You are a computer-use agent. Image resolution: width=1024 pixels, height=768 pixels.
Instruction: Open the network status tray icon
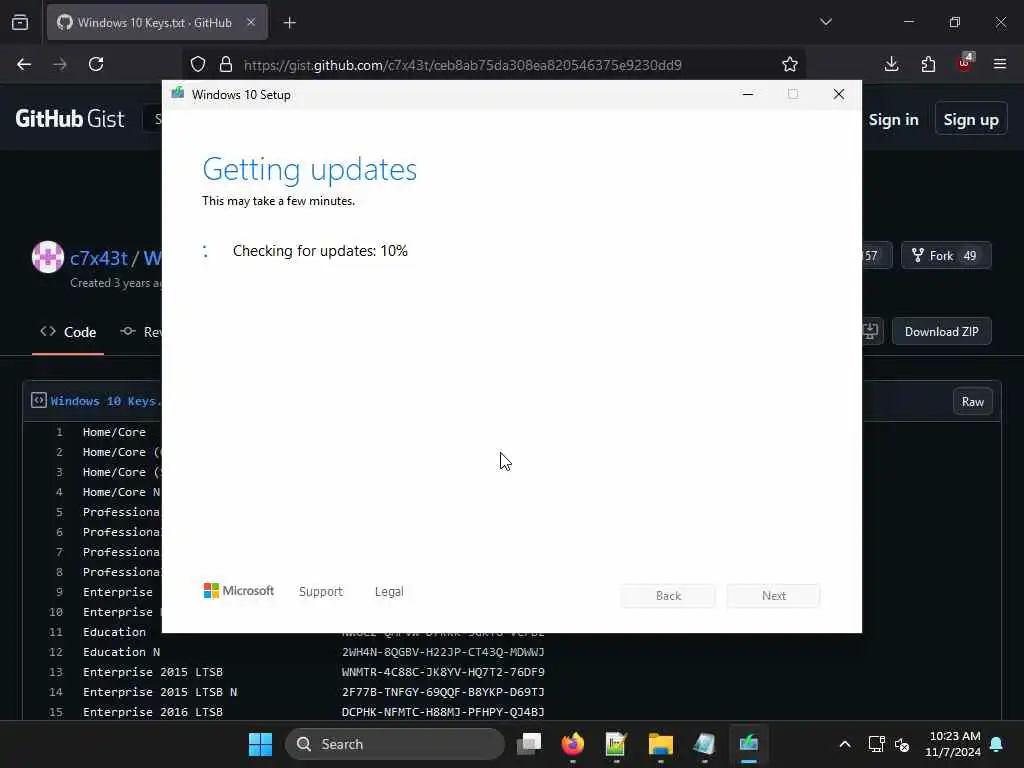pyautogui.click(x=876, y=744)
